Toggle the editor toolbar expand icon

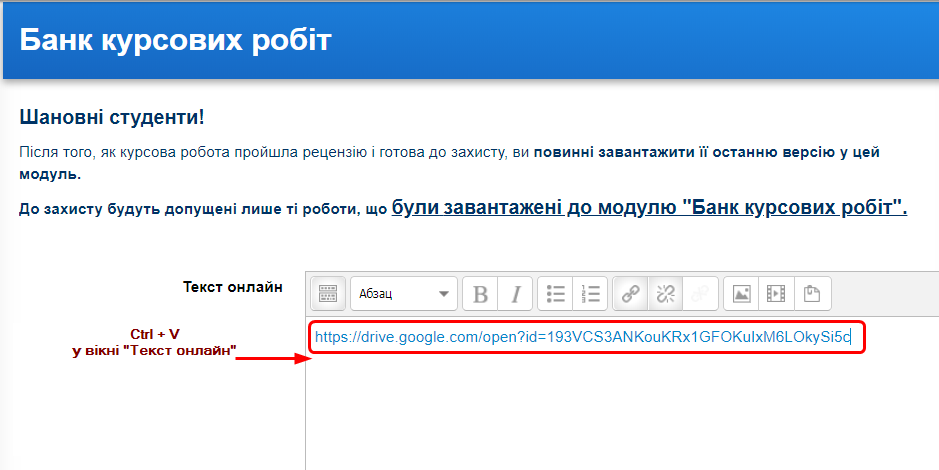tap(328, 294)
